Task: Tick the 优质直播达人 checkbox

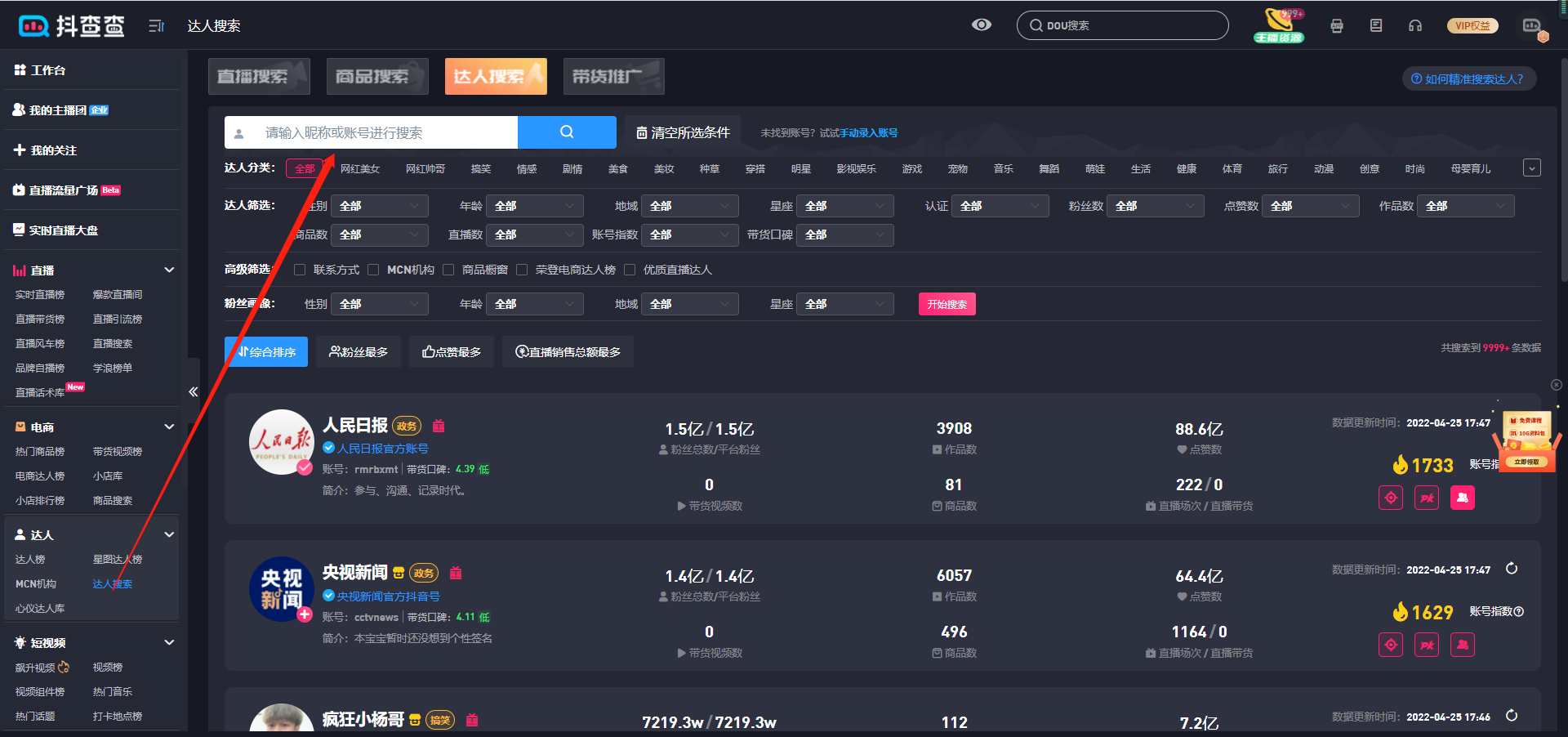Action: click(x=630, y=270)
